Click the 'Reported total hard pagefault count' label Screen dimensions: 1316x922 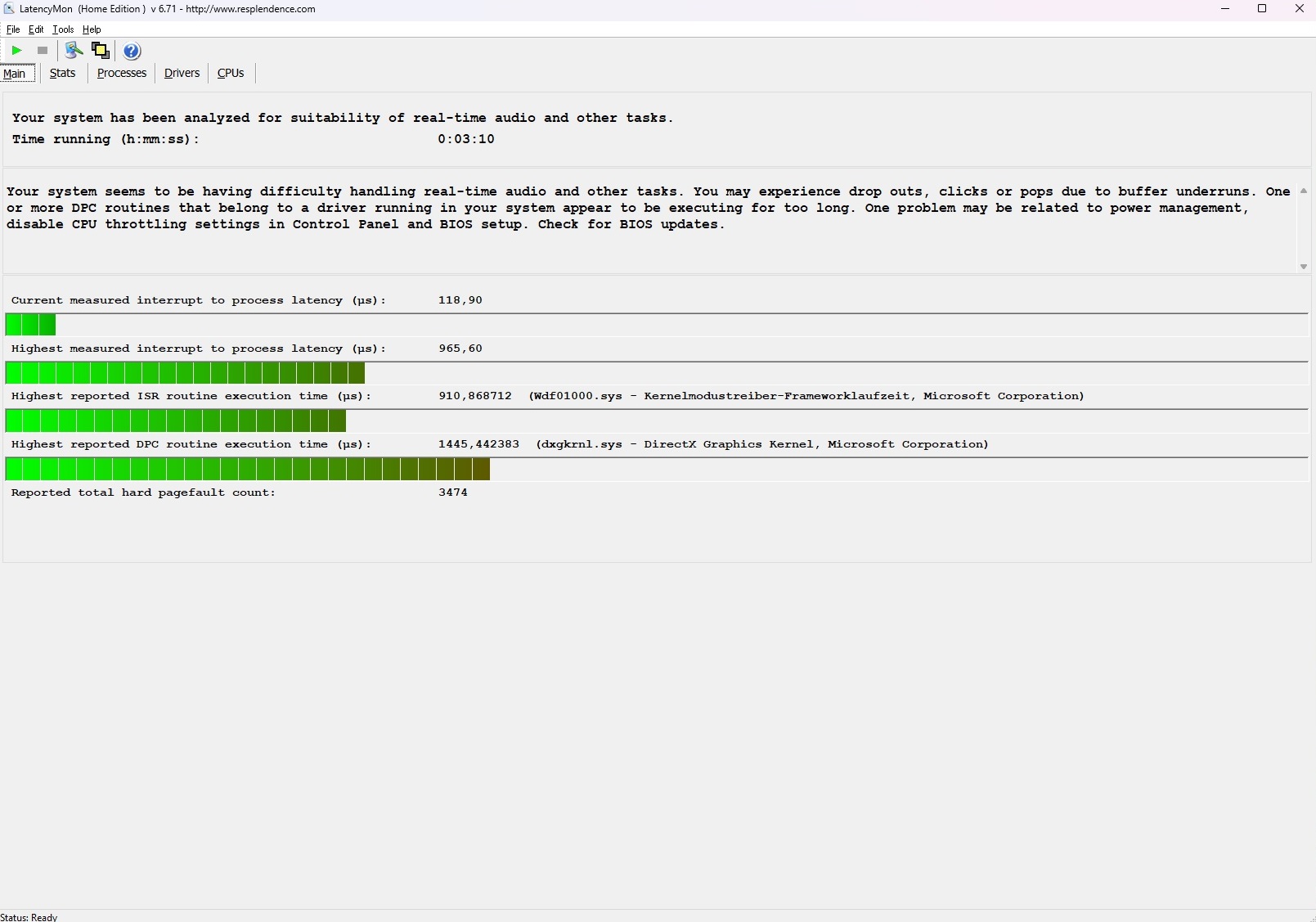[144, 492]
